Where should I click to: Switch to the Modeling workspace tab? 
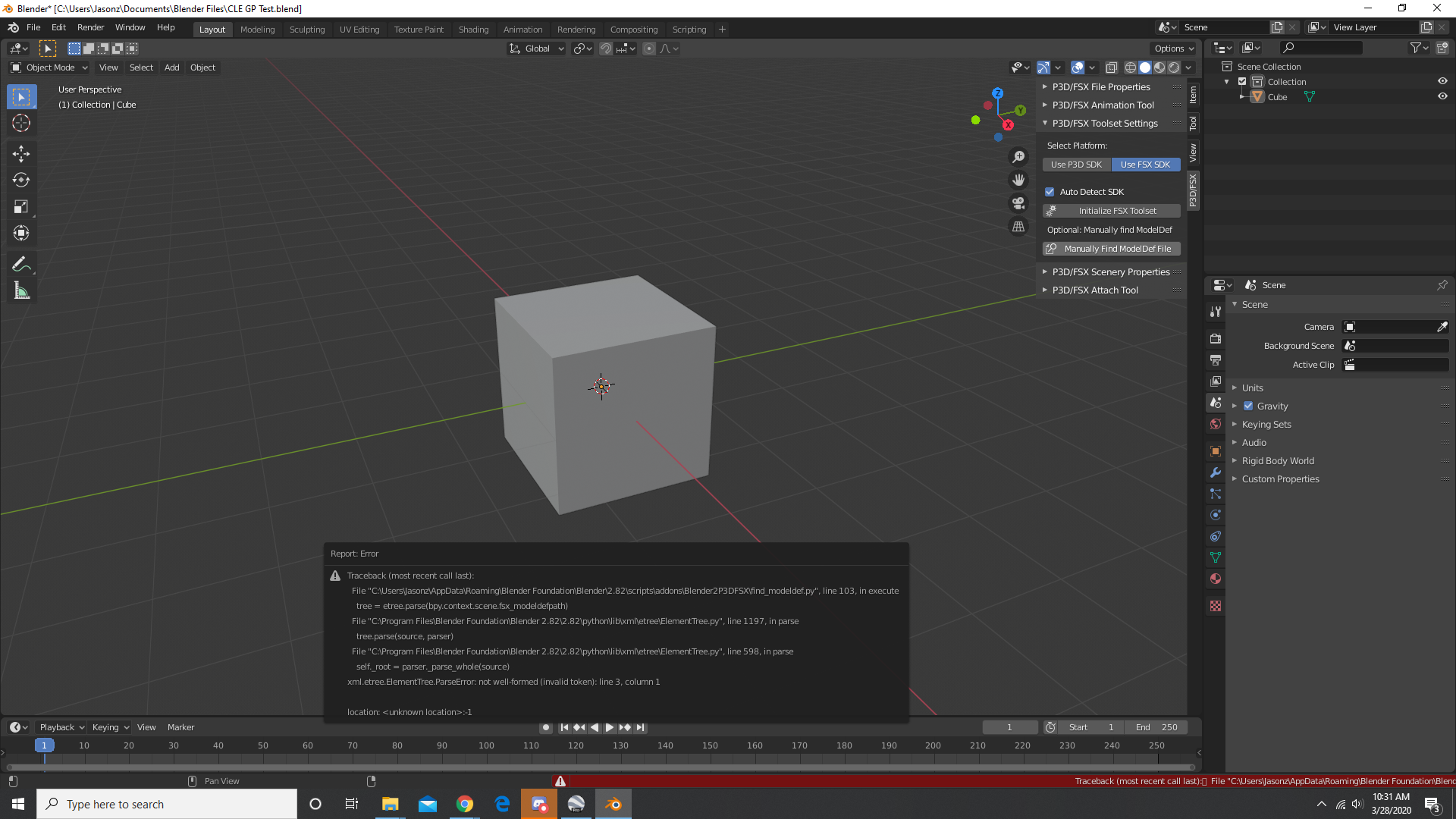coord(257,30)
